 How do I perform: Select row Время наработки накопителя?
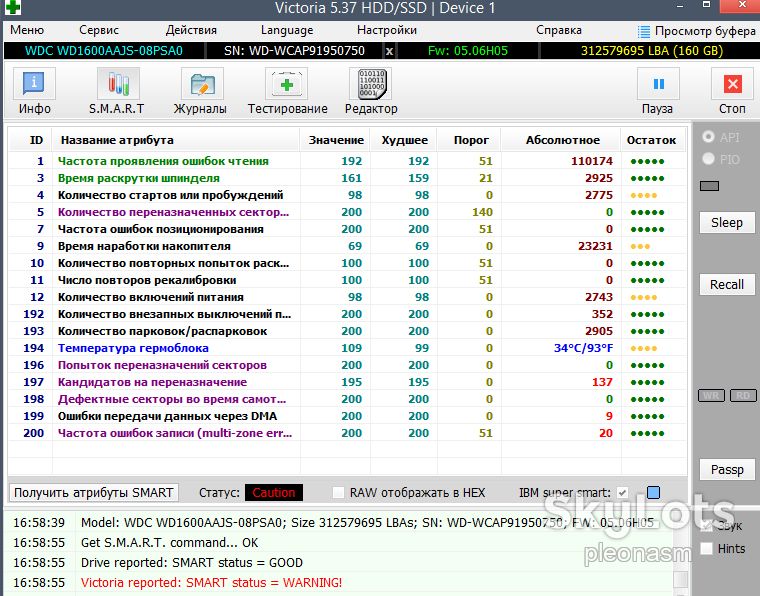point(347,246)
